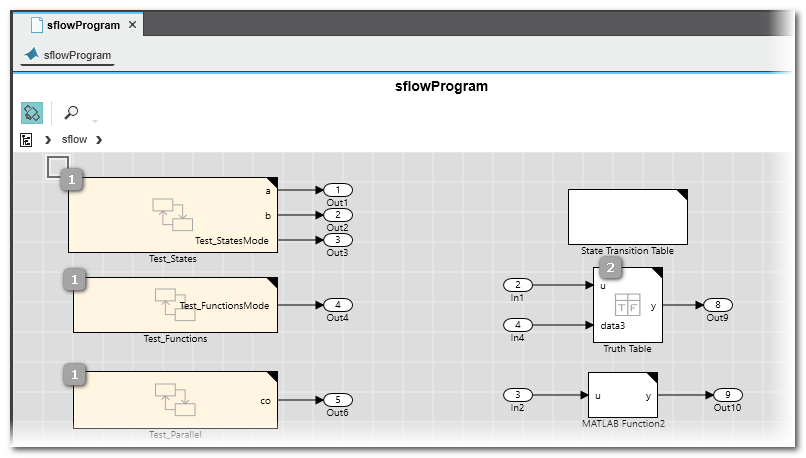
Task: Switch to the sflowProgram document tab
Action: pyautogui.click(x=82, y=24)
